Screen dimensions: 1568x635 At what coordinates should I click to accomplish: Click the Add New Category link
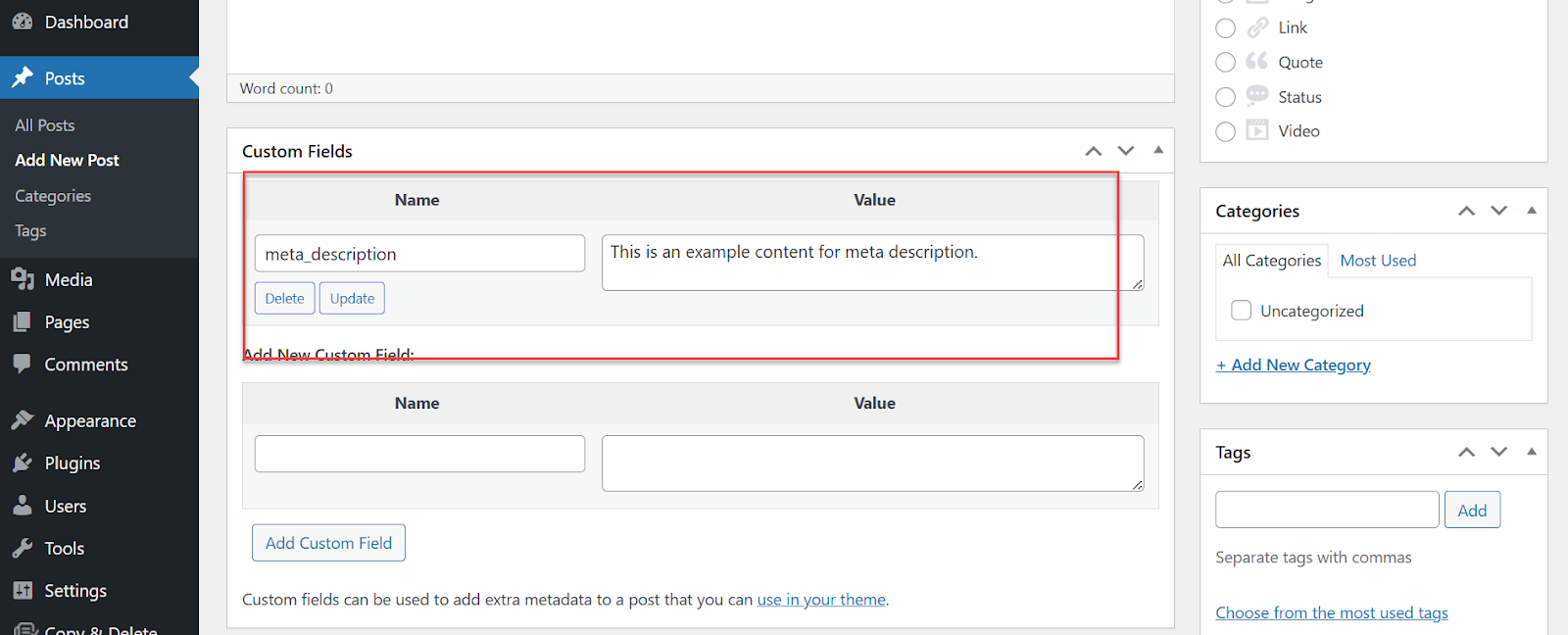pos(1294,366)
